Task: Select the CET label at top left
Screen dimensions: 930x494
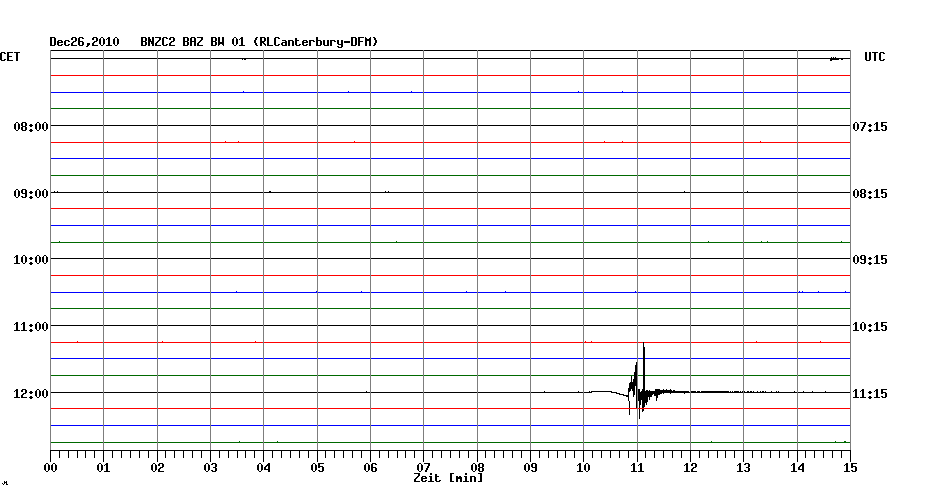Action: (x=10, y=57)
